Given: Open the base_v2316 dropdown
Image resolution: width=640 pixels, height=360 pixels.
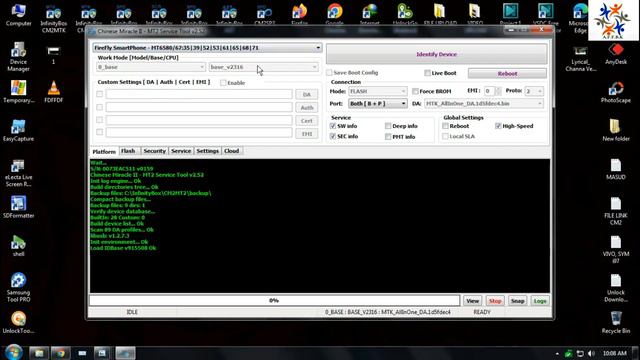Looking at the screenshot, I should 263,67.
